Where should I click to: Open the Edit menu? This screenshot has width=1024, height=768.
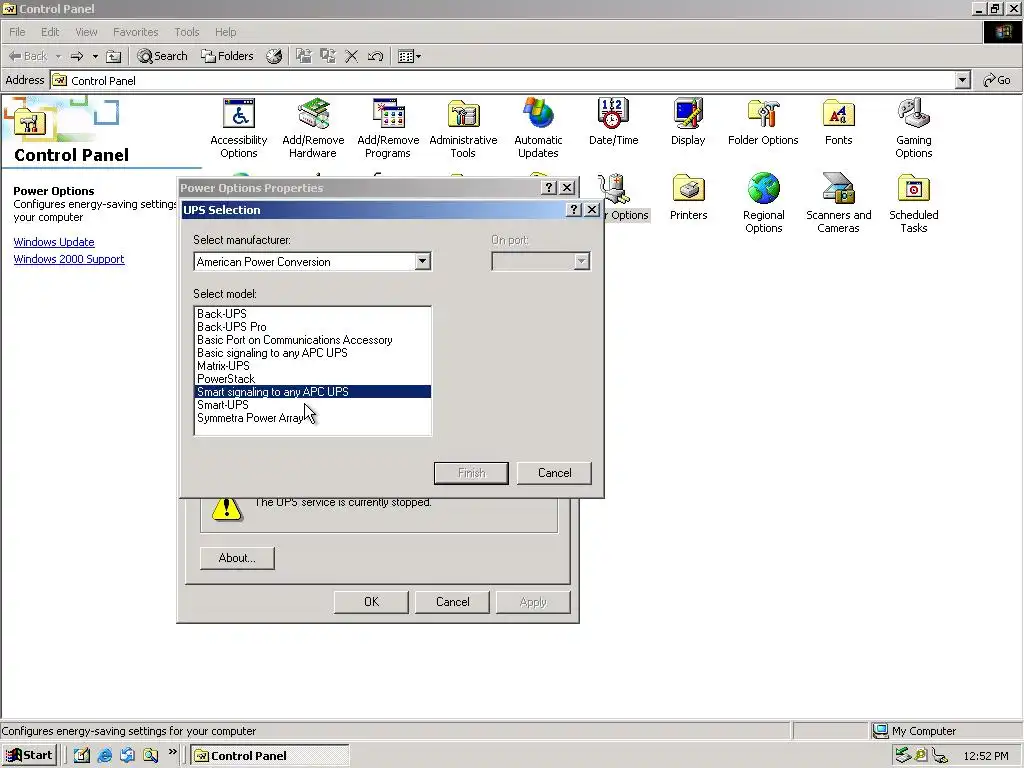coord(50,32)
